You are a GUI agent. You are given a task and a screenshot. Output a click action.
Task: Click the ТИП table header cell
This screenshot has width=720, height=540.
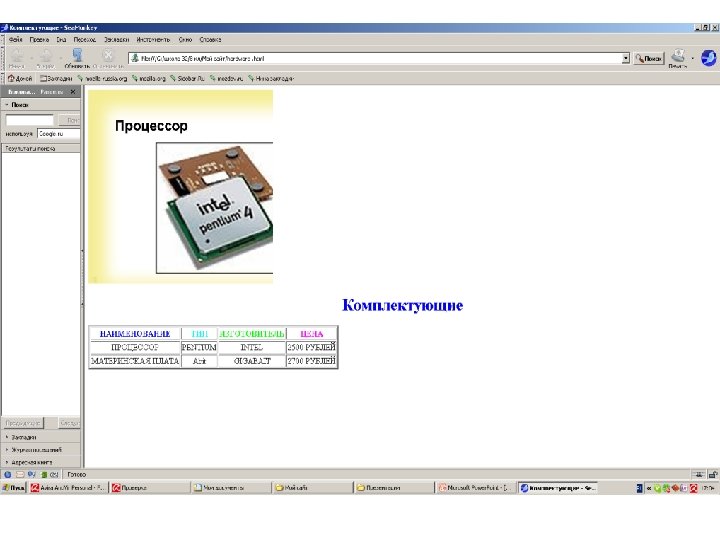click(x=199, y=334)
